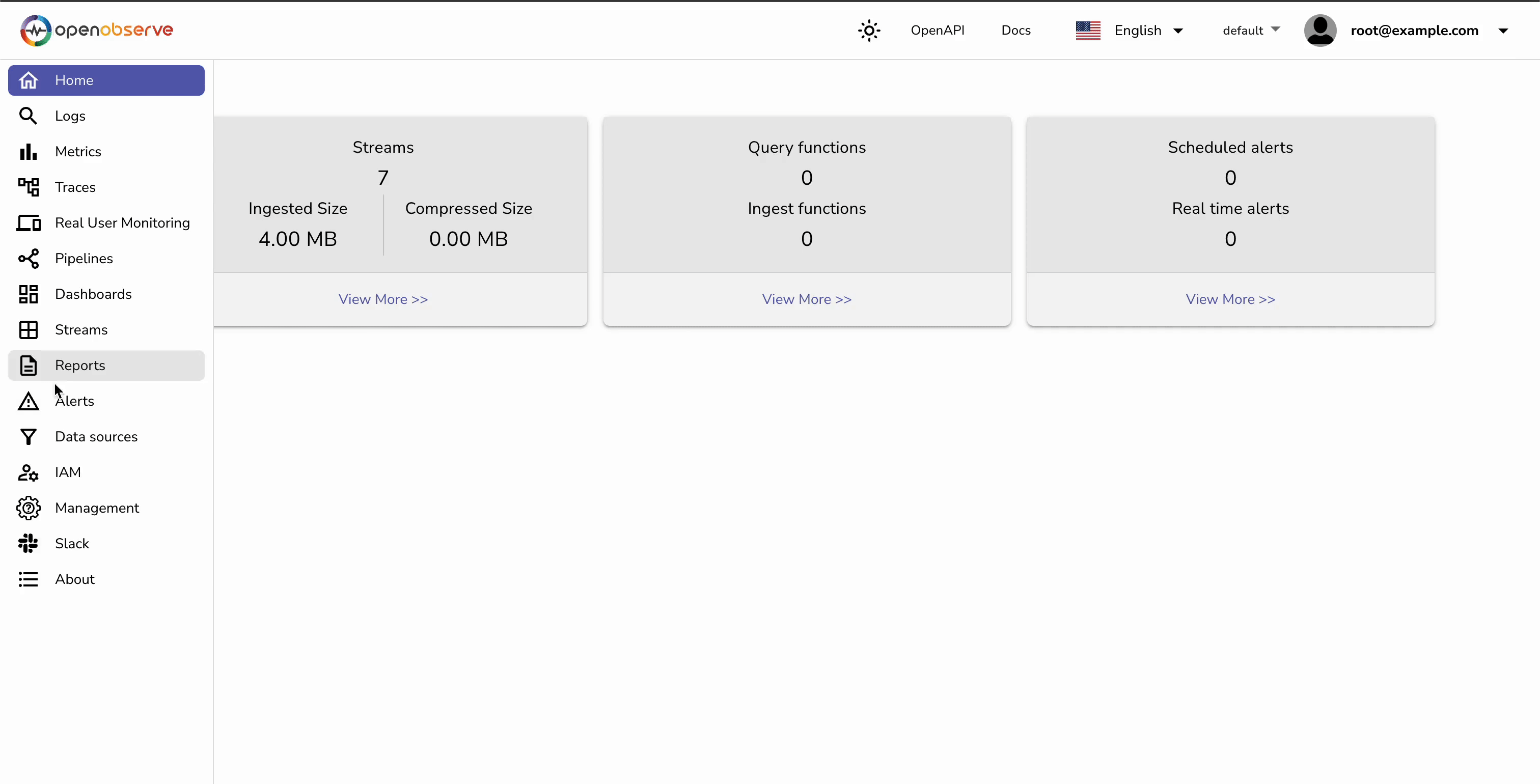Open the Logs search section
1540x784 pixels.
click(70, 116)
